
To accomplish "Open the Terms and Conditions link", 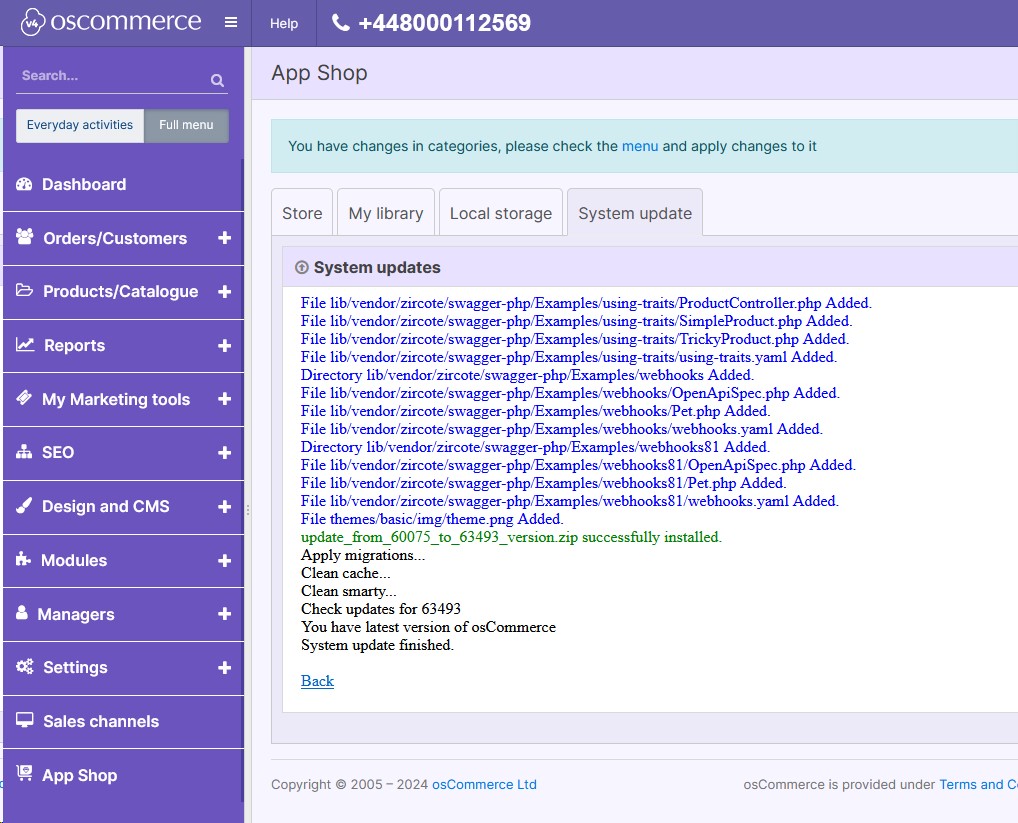I will click(978, 784).
